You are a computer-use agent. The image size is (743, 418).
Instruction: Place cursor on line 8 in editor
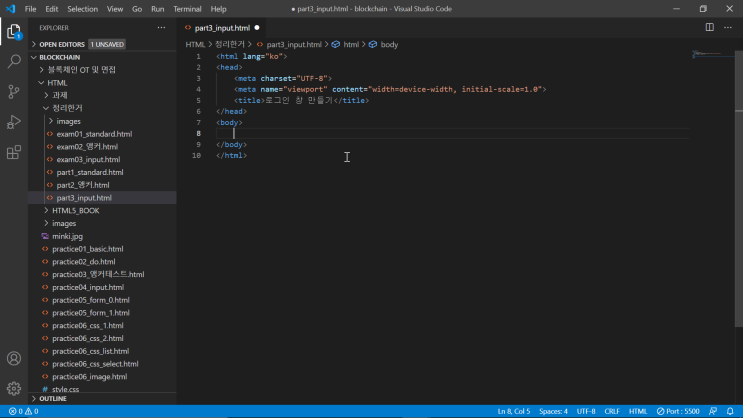tap(453, 134)
